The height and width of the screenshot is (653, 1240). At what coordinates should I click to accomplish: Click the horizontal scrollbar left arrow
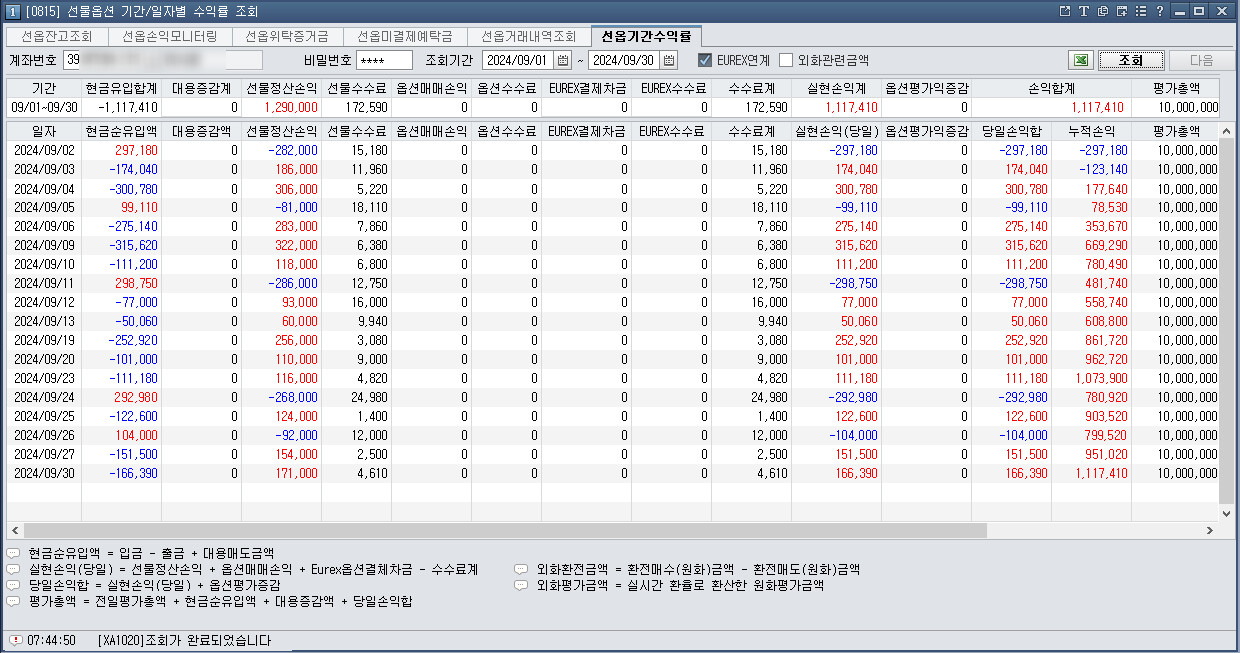(x=15, y=530)
